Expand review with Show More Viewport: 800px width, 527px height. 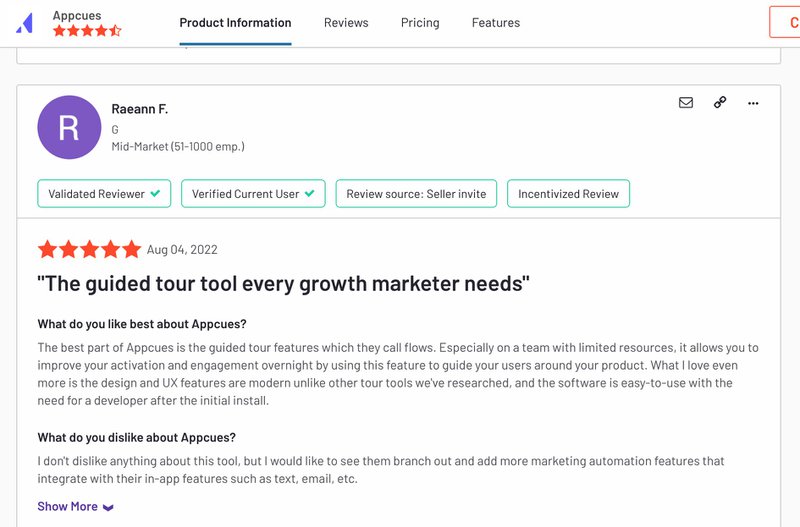(x=68, y=506)
